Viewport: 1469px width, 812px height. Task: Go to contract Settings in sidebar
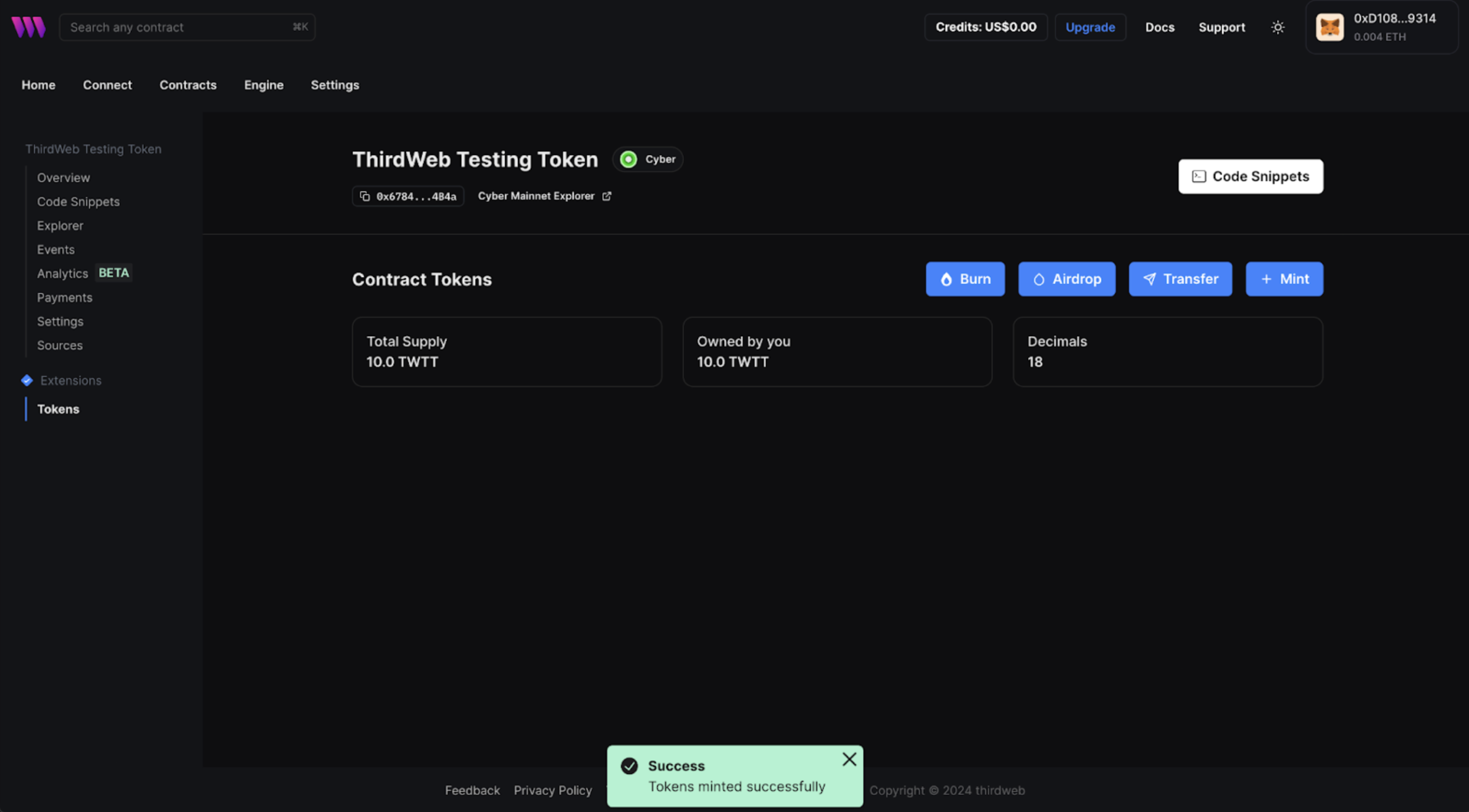click(60, 321)
